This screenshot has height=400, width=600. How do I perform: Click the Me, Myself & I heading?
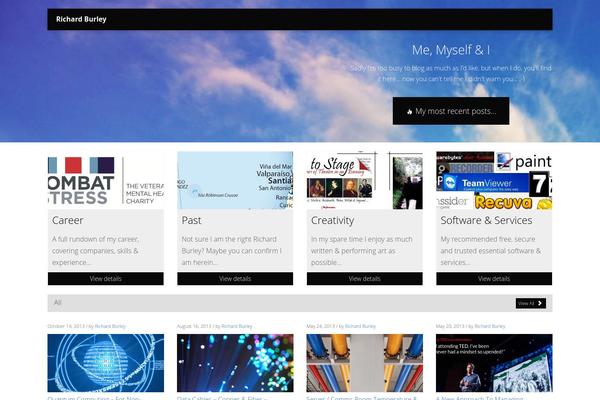(451, 50)
